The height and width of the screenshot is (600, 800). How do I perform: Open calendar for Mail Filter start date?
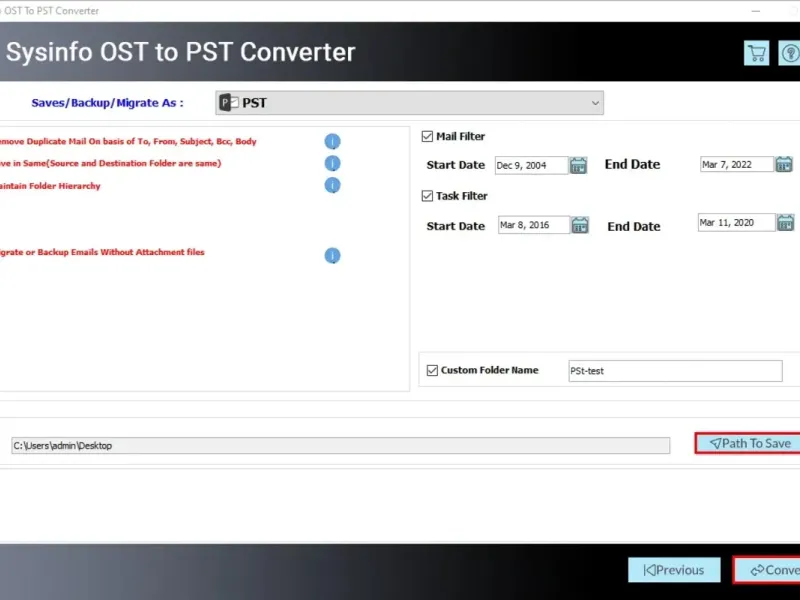pyautogui.click(x=578, y=165)
